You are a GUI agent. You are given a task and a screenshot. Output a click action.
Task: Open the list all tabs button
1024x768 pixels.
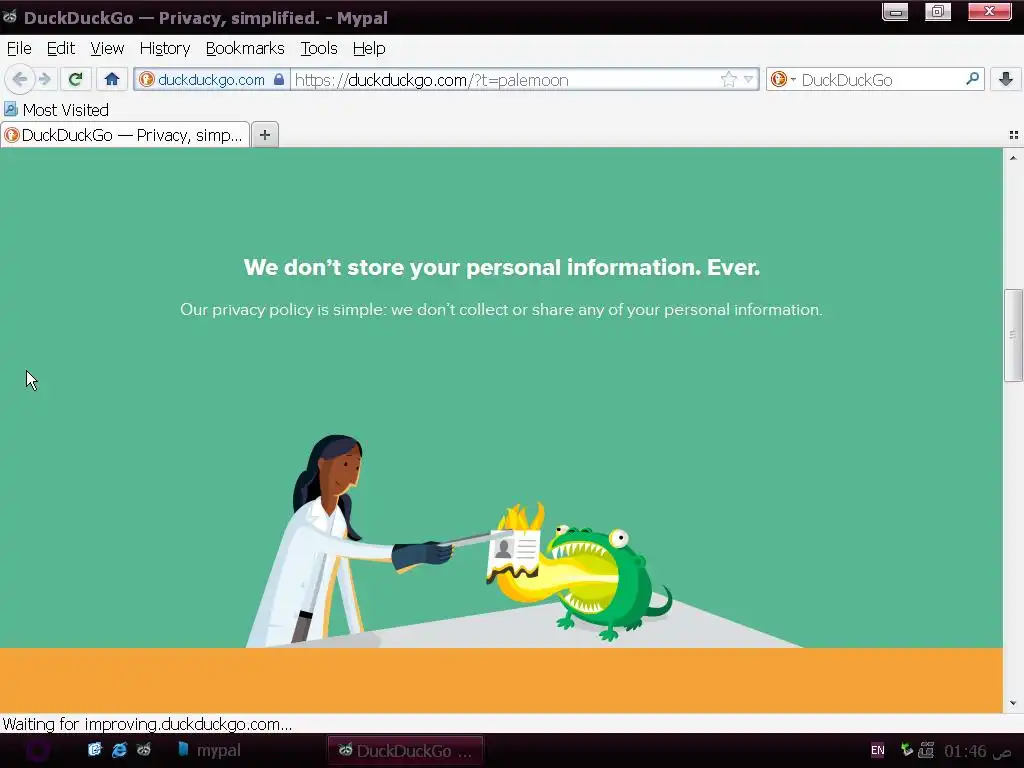(x=1014, y=135)
